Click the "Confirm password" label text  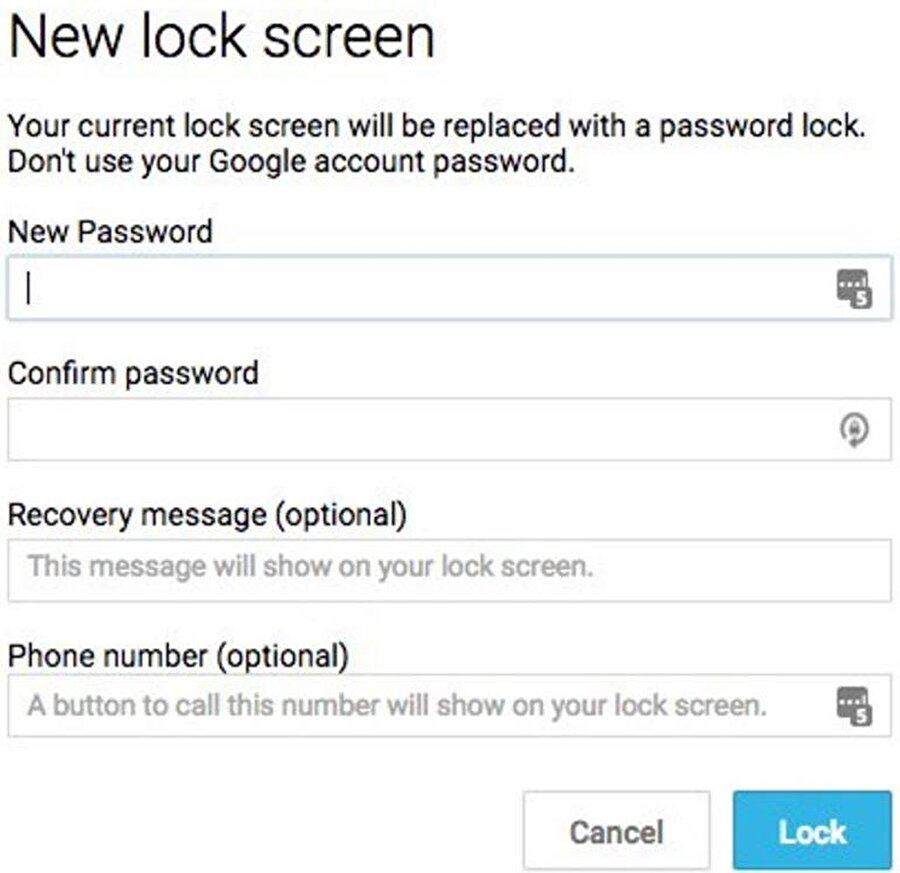(133, 373)
